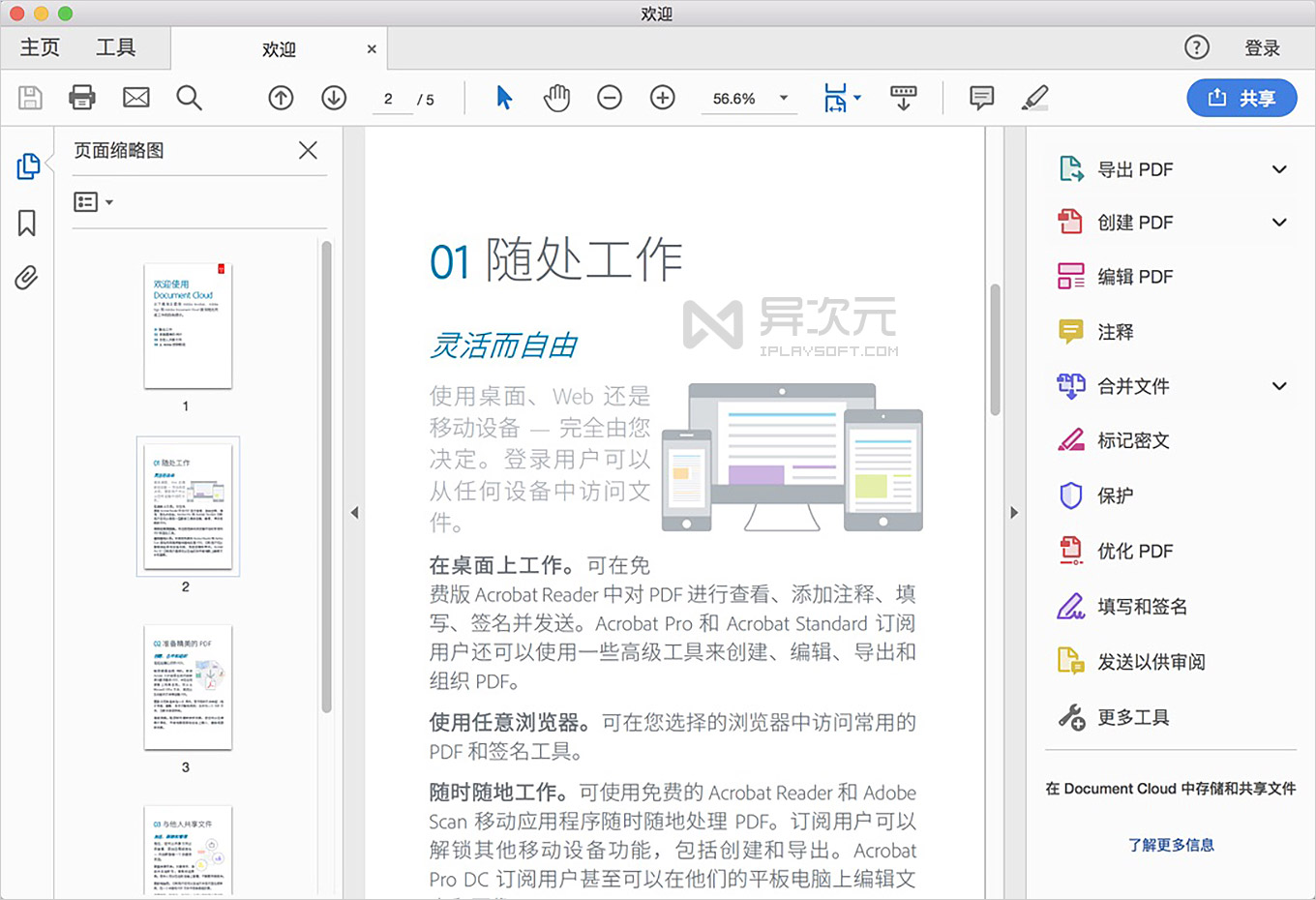Open the bookmarks panel icon
1316x900 pixels.
27,224
